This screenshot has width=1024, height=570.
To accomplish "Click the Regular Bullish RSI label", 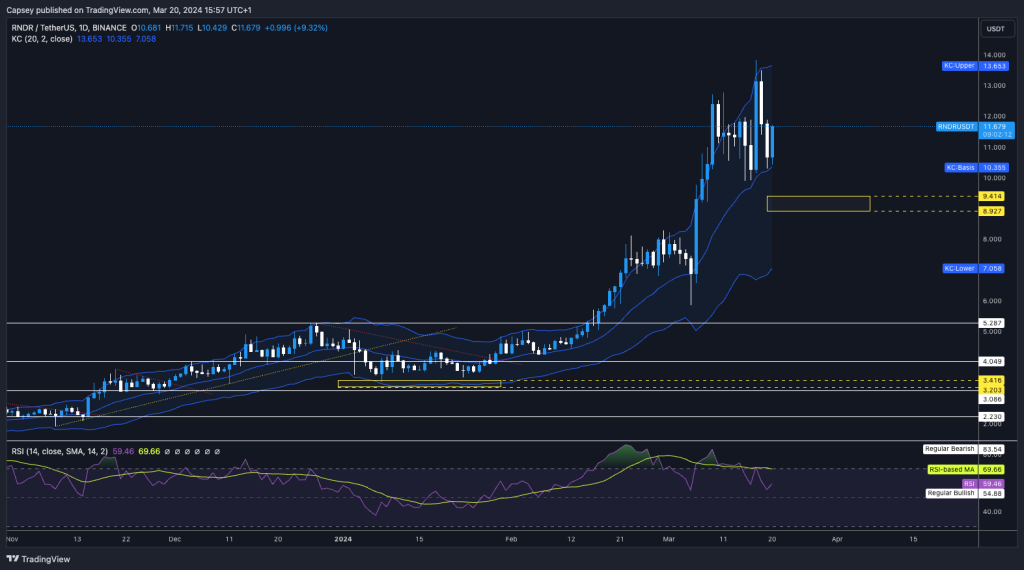I will [x=950, y=493].
